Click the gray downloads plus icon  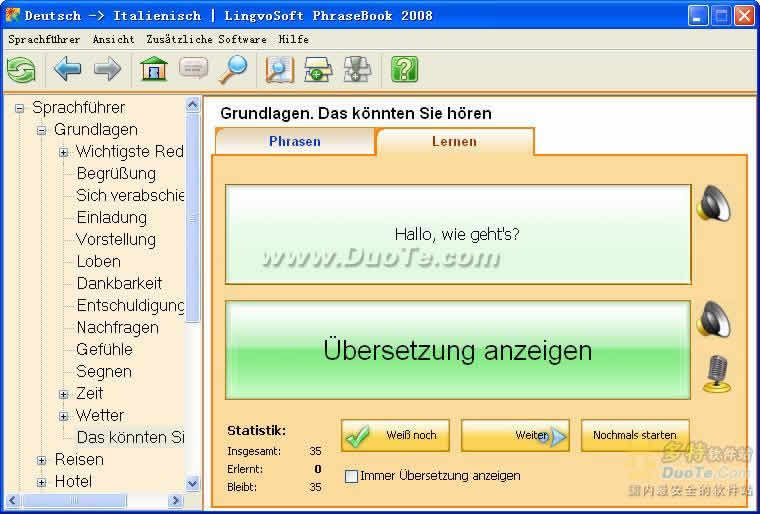(358, 70)
